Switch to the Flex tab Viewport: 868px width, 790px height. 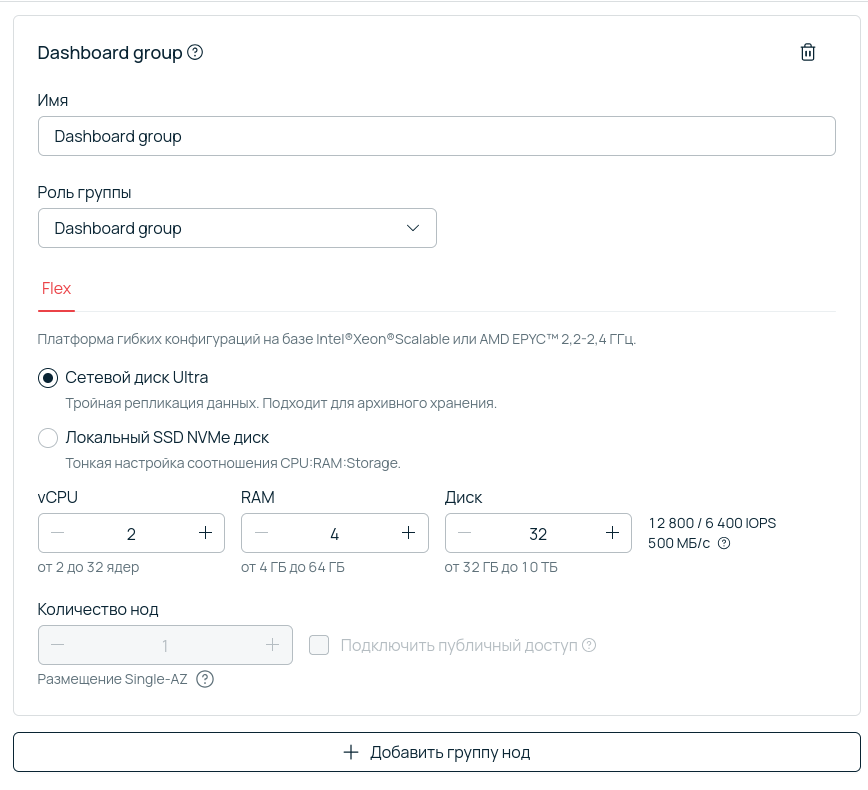[x=56, y=288]
